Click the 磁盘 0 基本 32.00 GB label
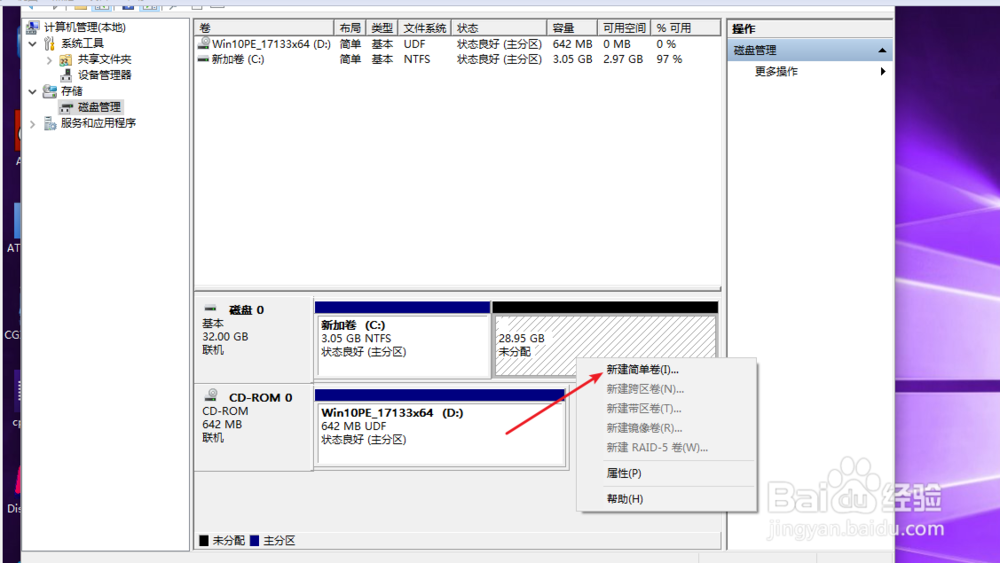 [253, 338]
